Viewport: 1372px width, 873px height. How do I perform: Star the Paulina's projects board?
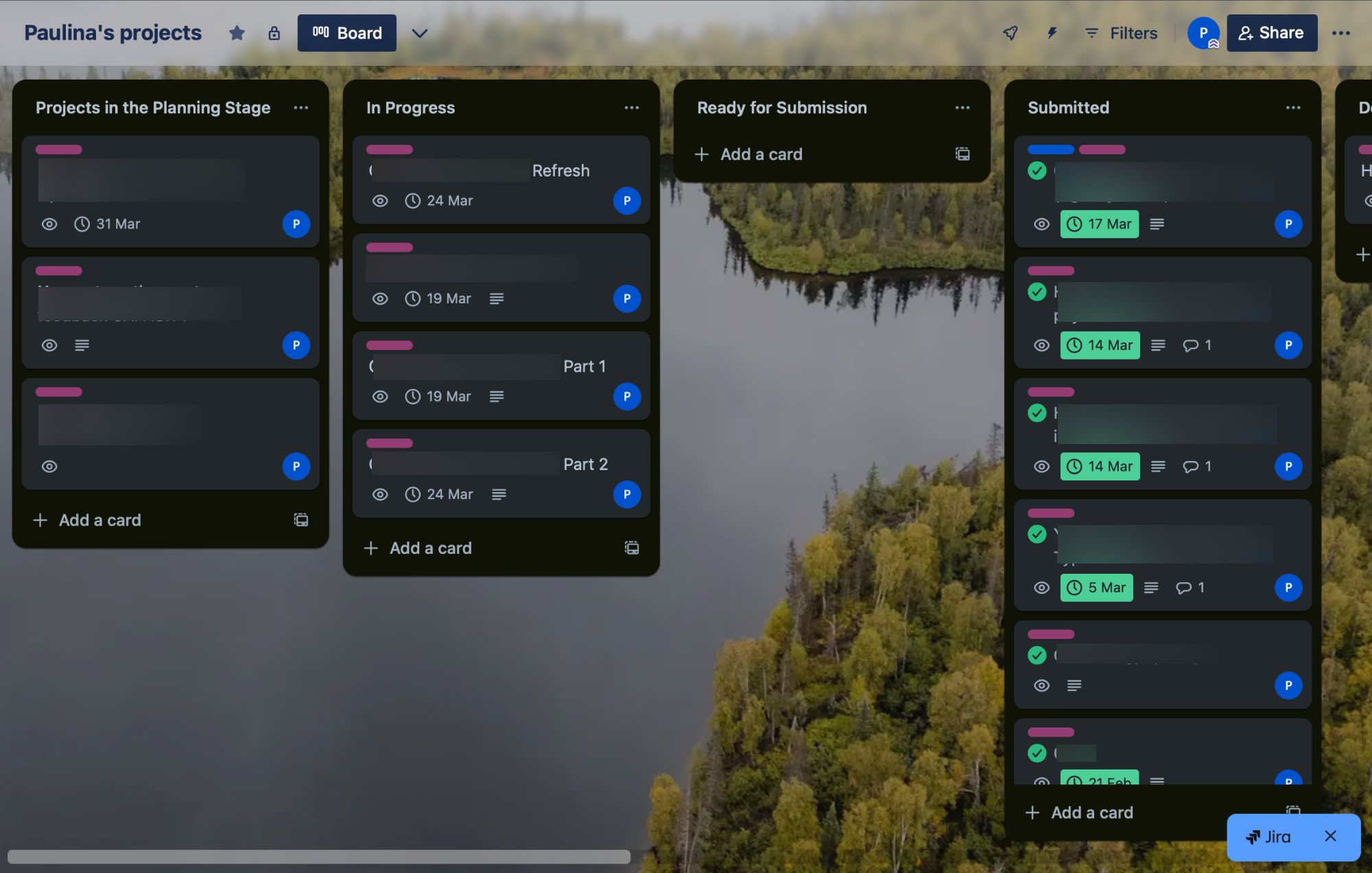(237, 33)
